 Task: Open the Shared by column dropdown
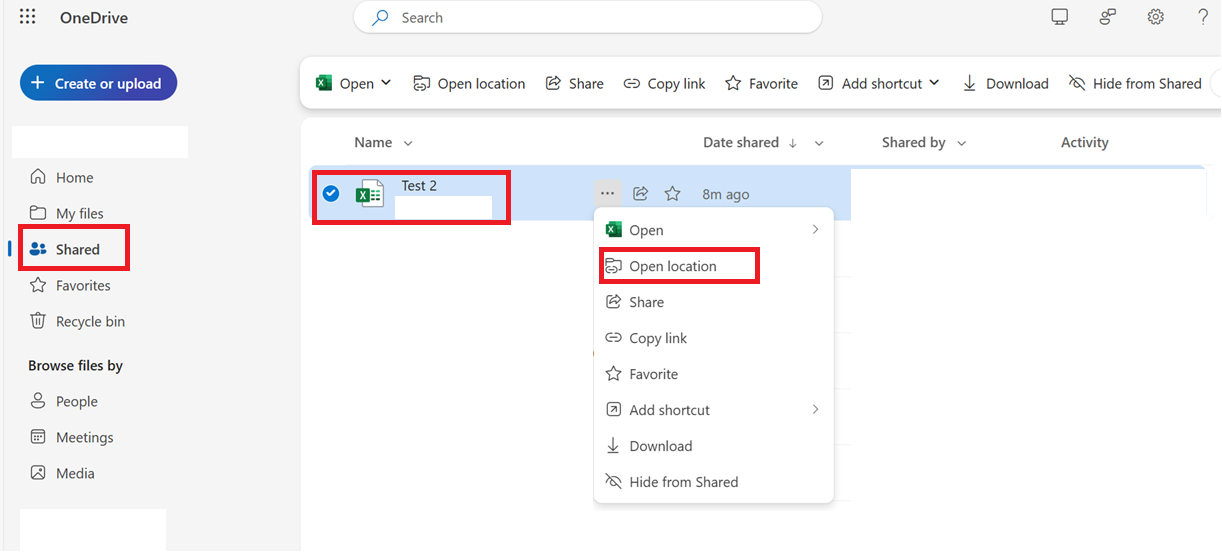[962, 143]
